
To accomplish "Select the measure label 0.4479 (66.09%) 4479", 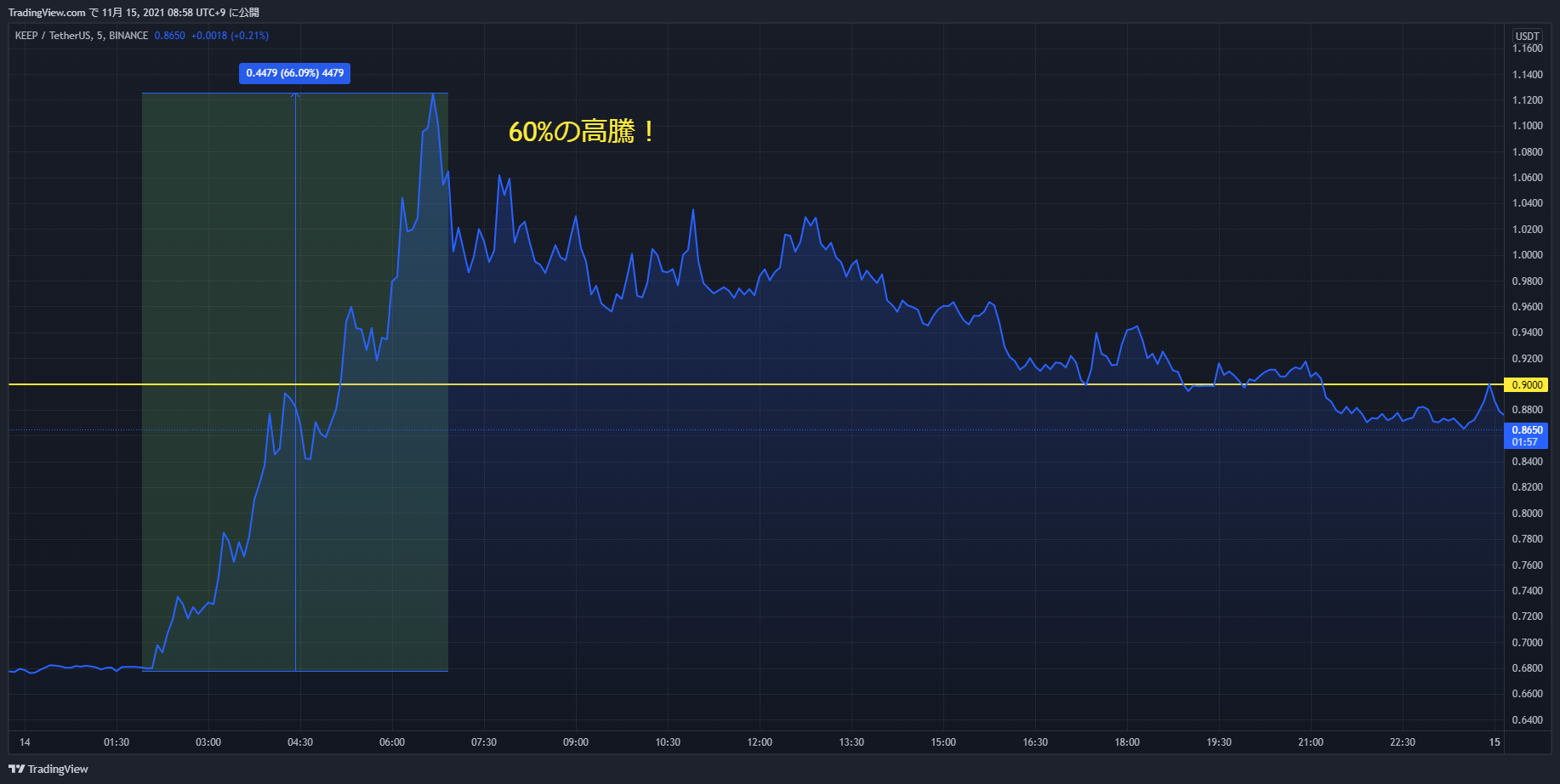I will (x=295, y=73).
